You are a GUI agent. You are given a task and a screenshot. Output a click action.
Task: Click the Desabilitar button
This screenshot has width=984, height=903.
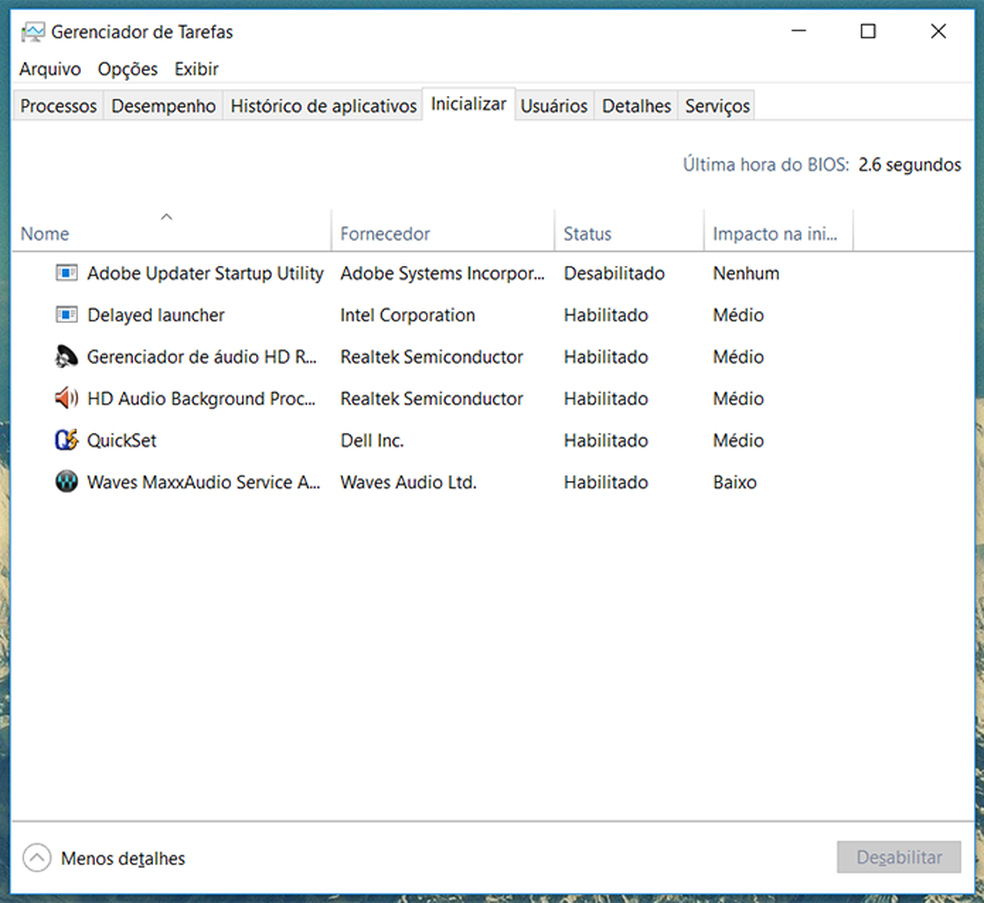(898, 857)
